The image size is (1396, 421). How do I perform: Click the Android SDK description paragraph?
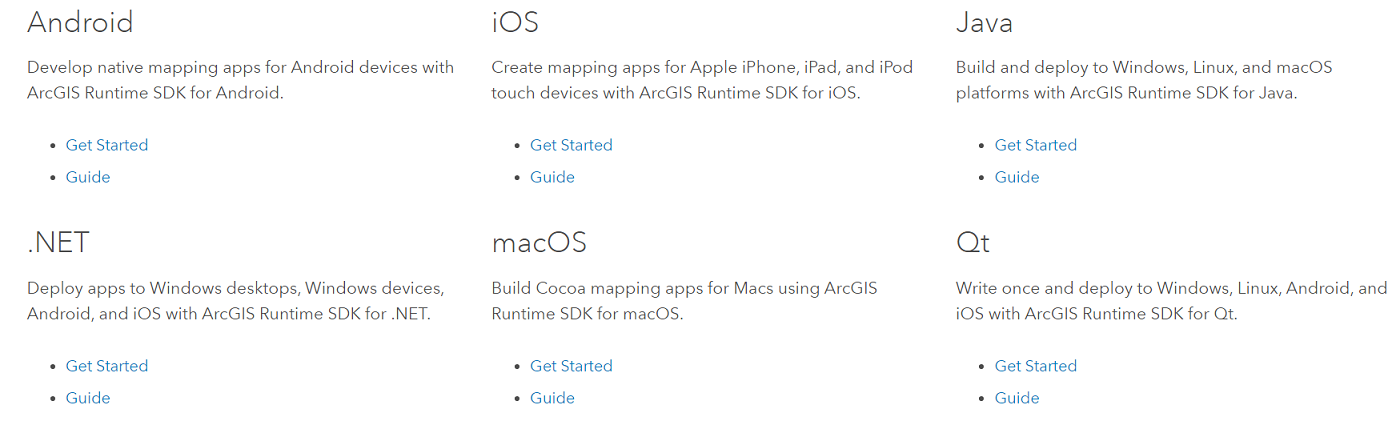(240, 80)
